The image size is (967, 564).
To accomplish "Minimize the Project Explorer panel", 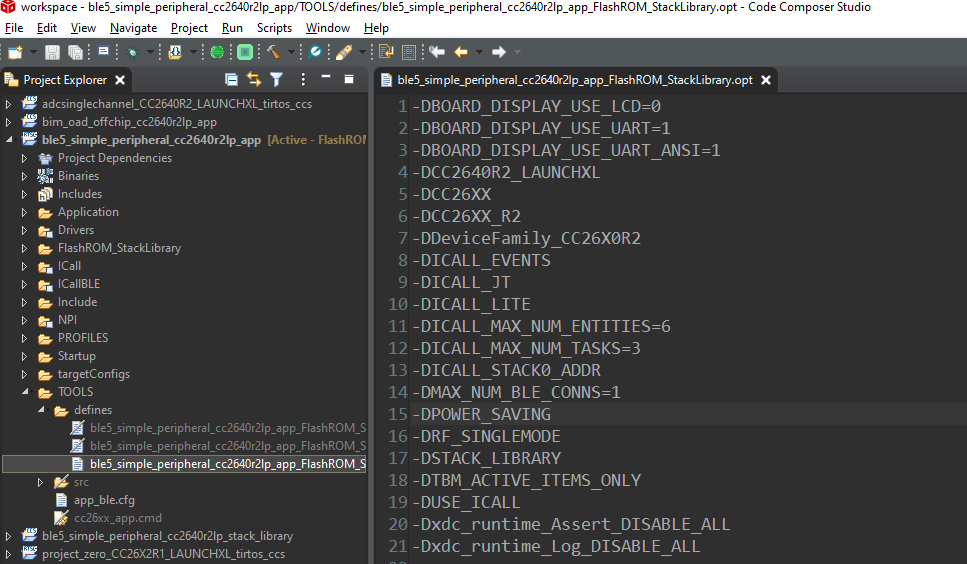I will [x=326, y=77].
